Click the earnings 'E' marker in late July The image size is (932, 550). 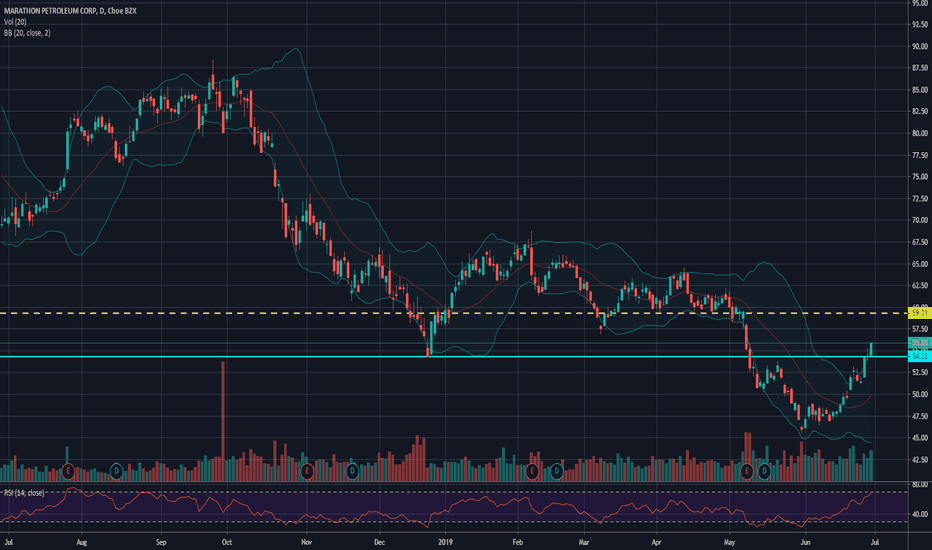point(68,472)
